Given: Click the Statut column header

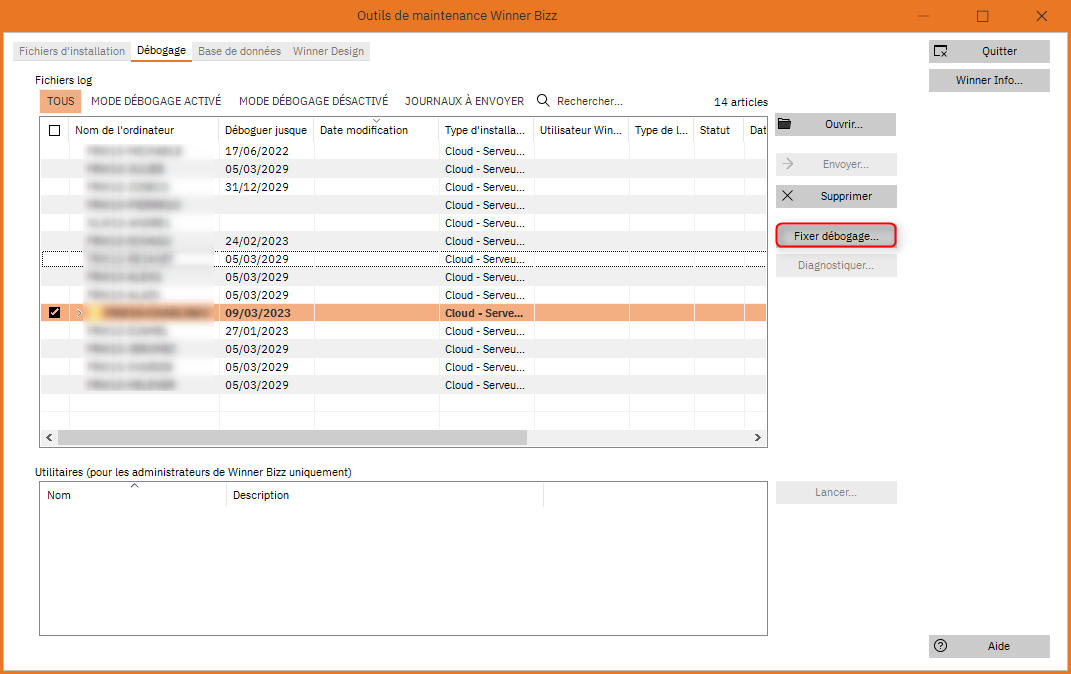Looking at the screenshot, I should tap(719, 130).
